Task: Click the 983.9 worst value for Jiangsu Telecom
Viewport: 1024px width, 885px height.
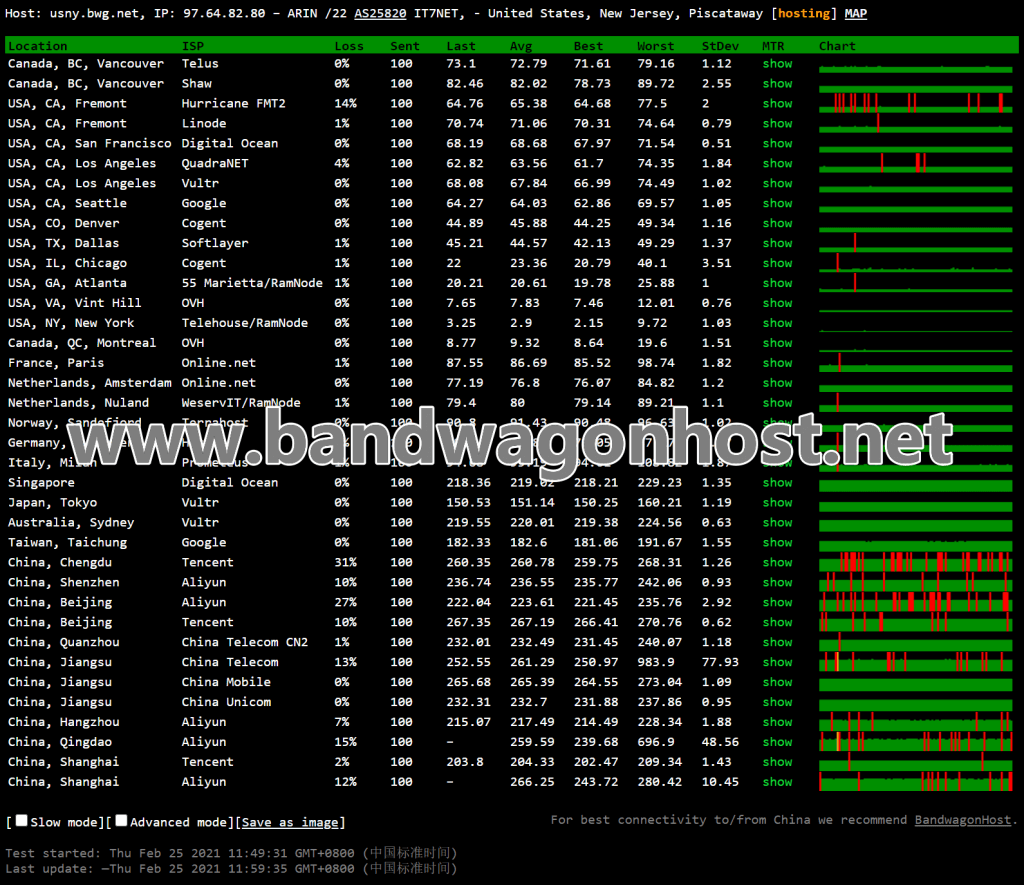Action: point(656,662)
